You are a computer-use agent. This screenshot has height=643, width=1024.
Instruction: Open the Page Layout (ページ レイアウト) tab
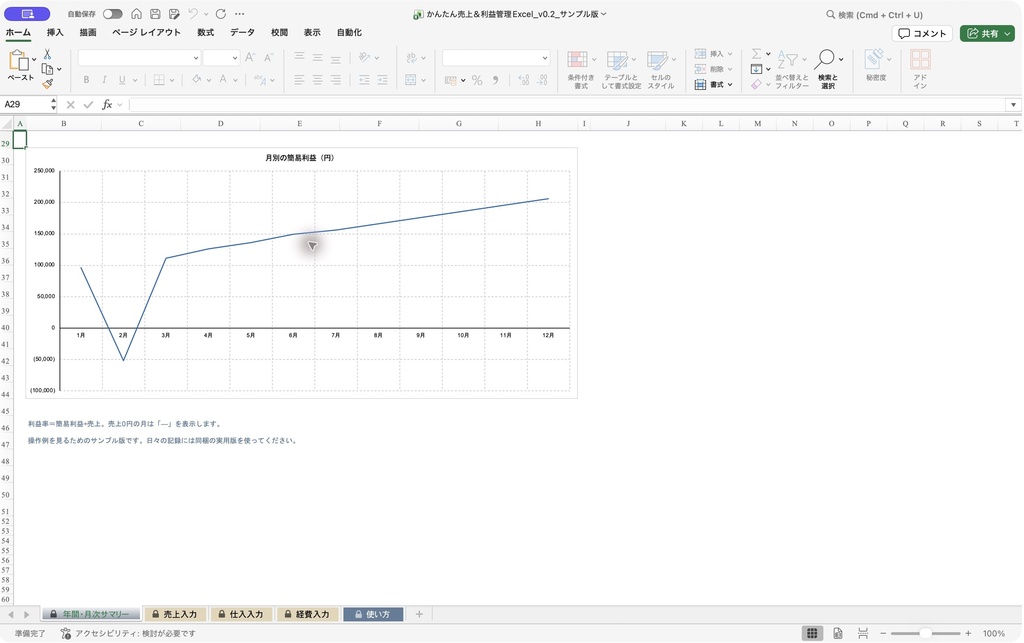(146, 33)
